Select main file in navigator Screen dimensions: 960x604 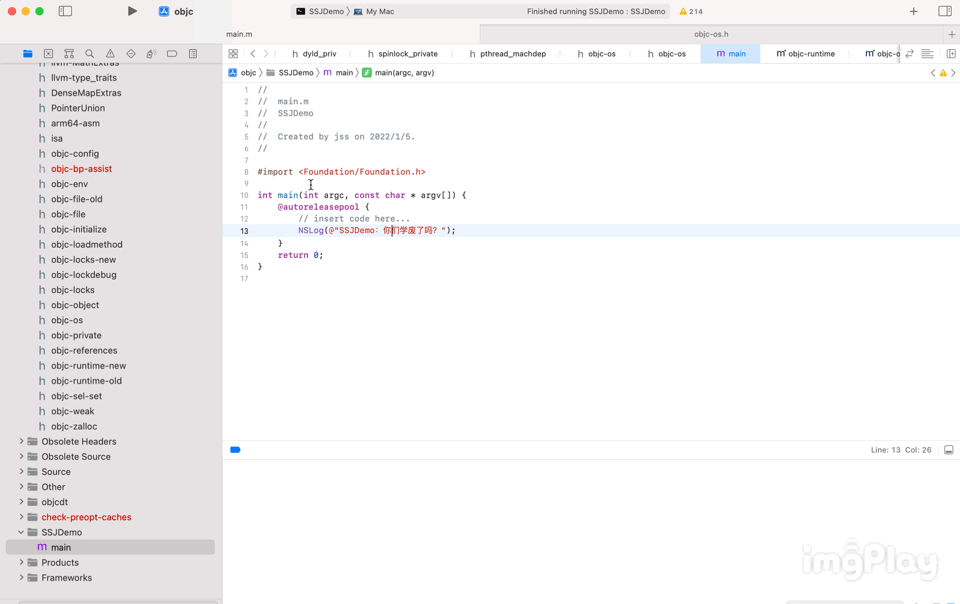(x=110, y=547)
